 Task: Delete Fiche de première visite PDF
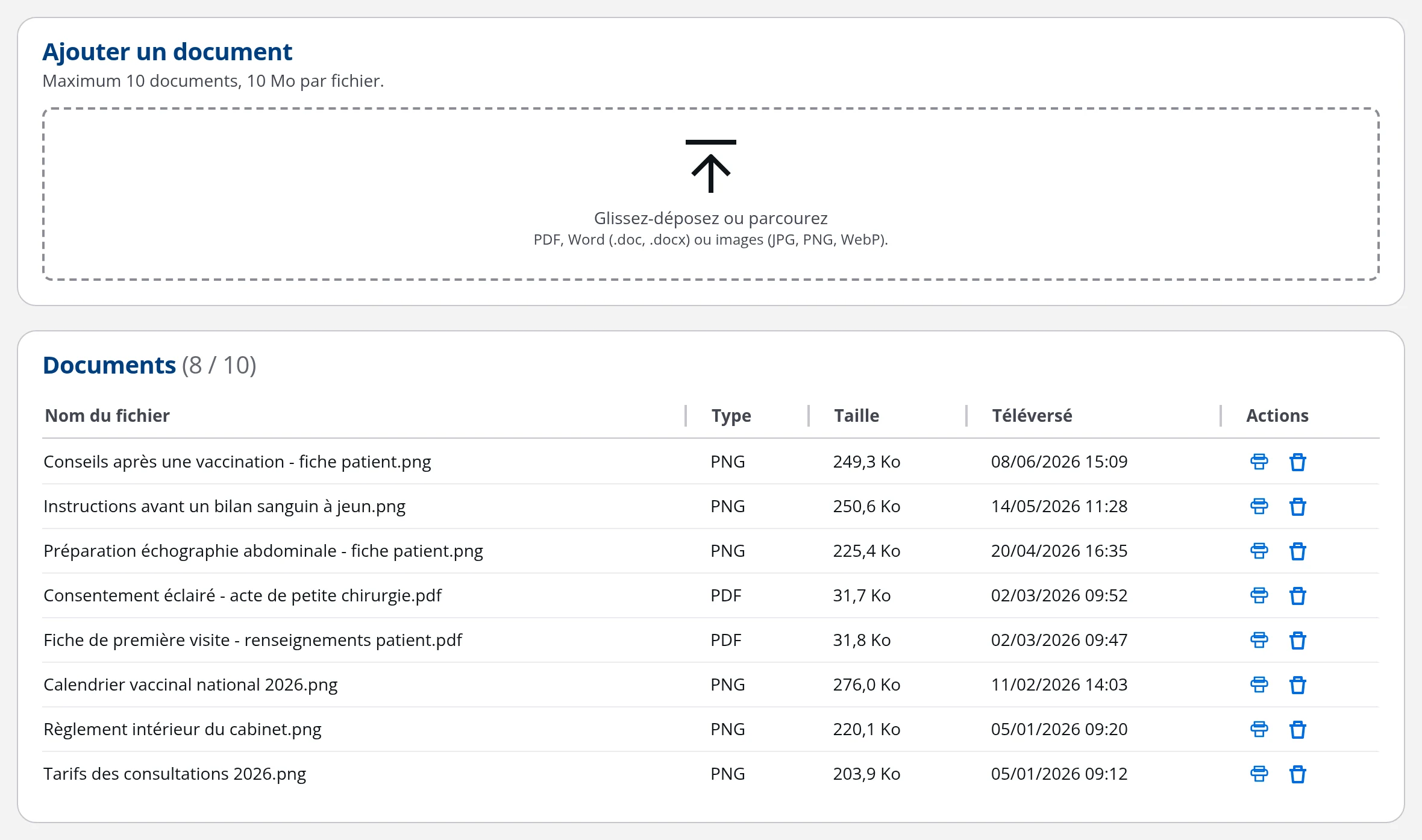[1297, 640]
